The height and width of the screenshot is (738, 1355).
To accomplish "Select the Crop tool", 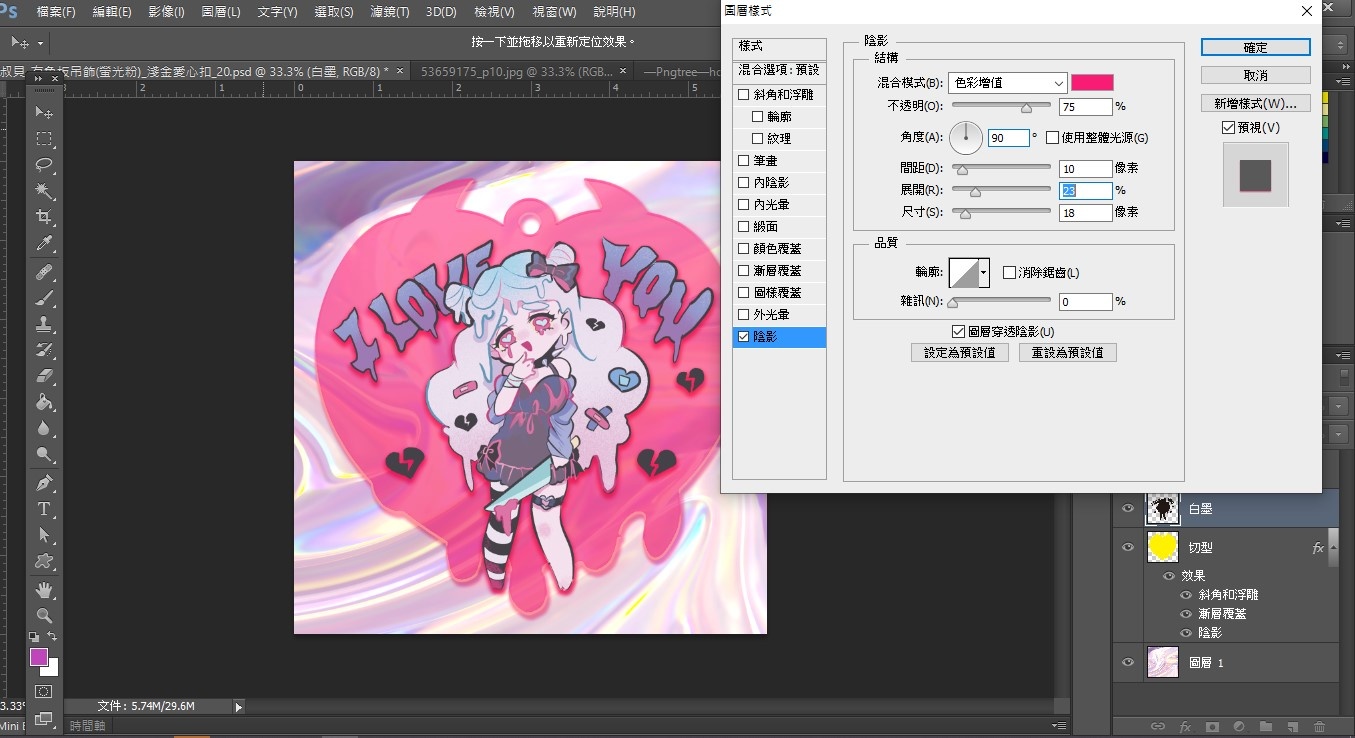I will click(44, 217).
